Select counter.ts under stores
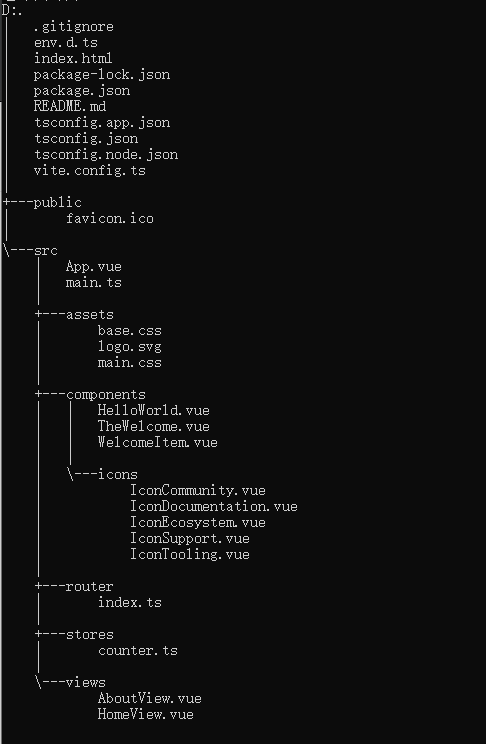Viewport: 486px width, 744px height. (138, 651)
